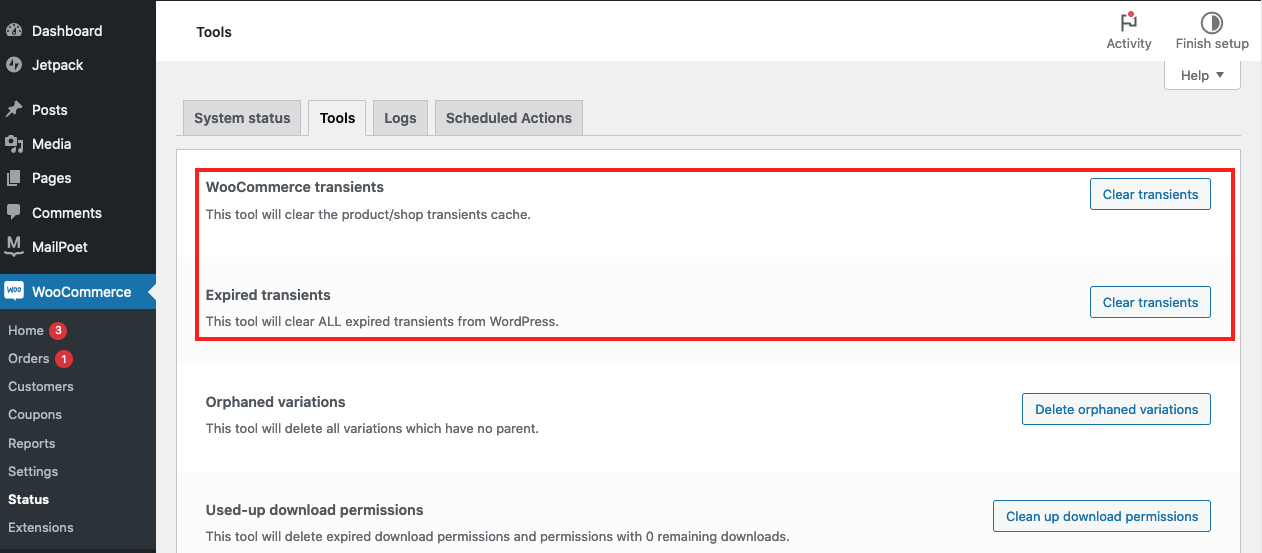Click the Pages icon in sidebar
1262x553 pixels.
14,178
